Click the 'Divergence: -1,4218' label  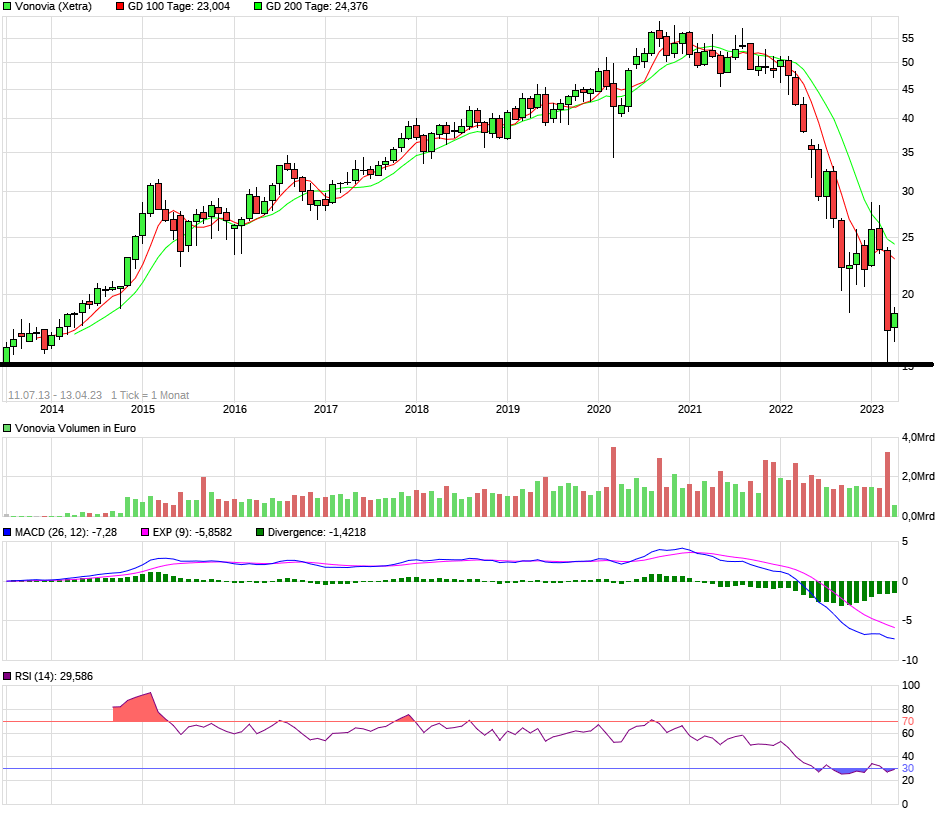(x=317, y=532)
